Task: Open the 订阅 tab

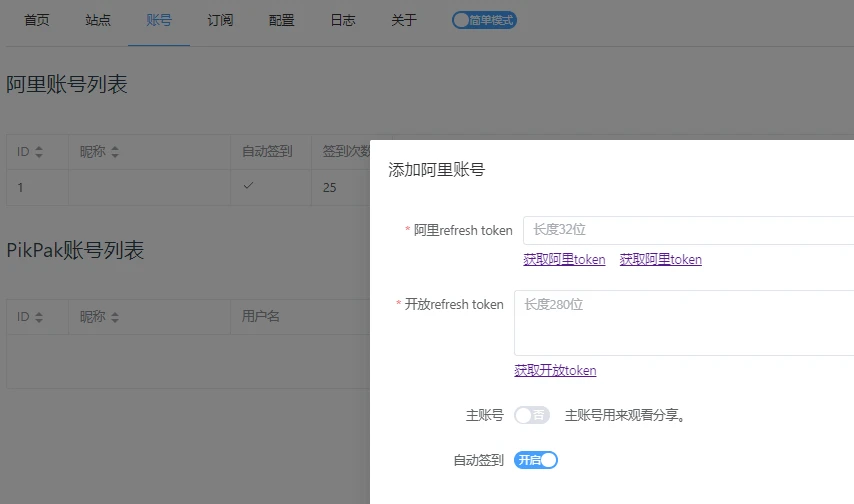Action: coord(220,21)
